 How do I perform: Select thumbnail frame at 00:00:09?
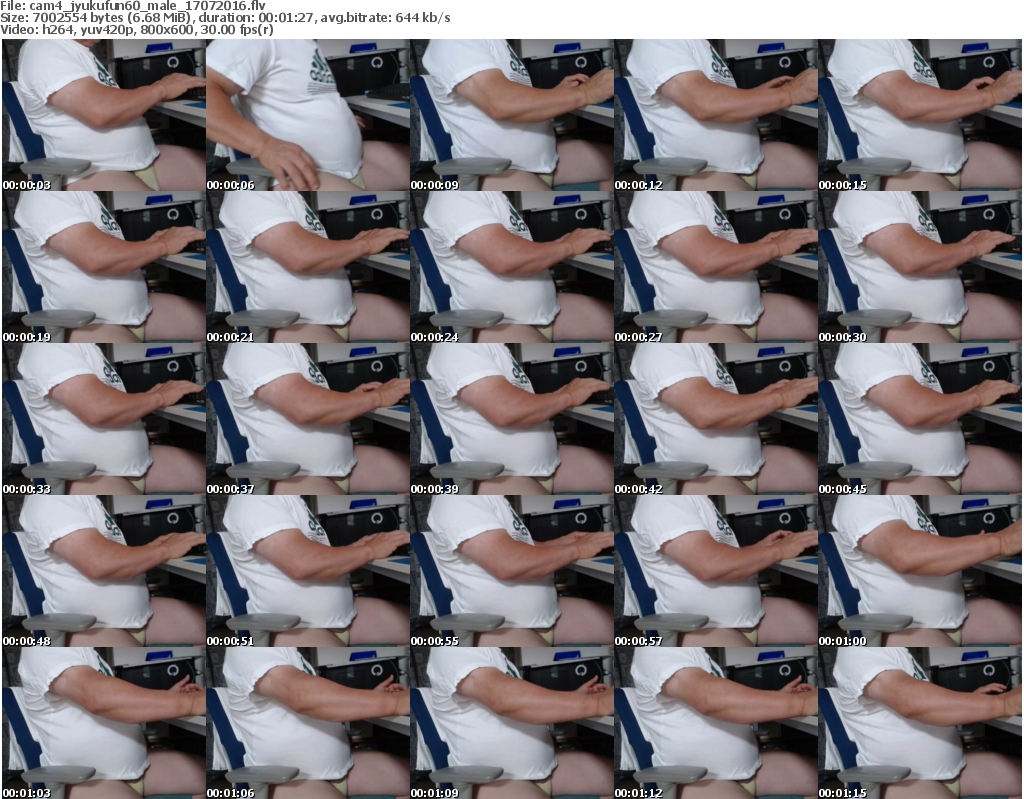click(x=512, y=115)
